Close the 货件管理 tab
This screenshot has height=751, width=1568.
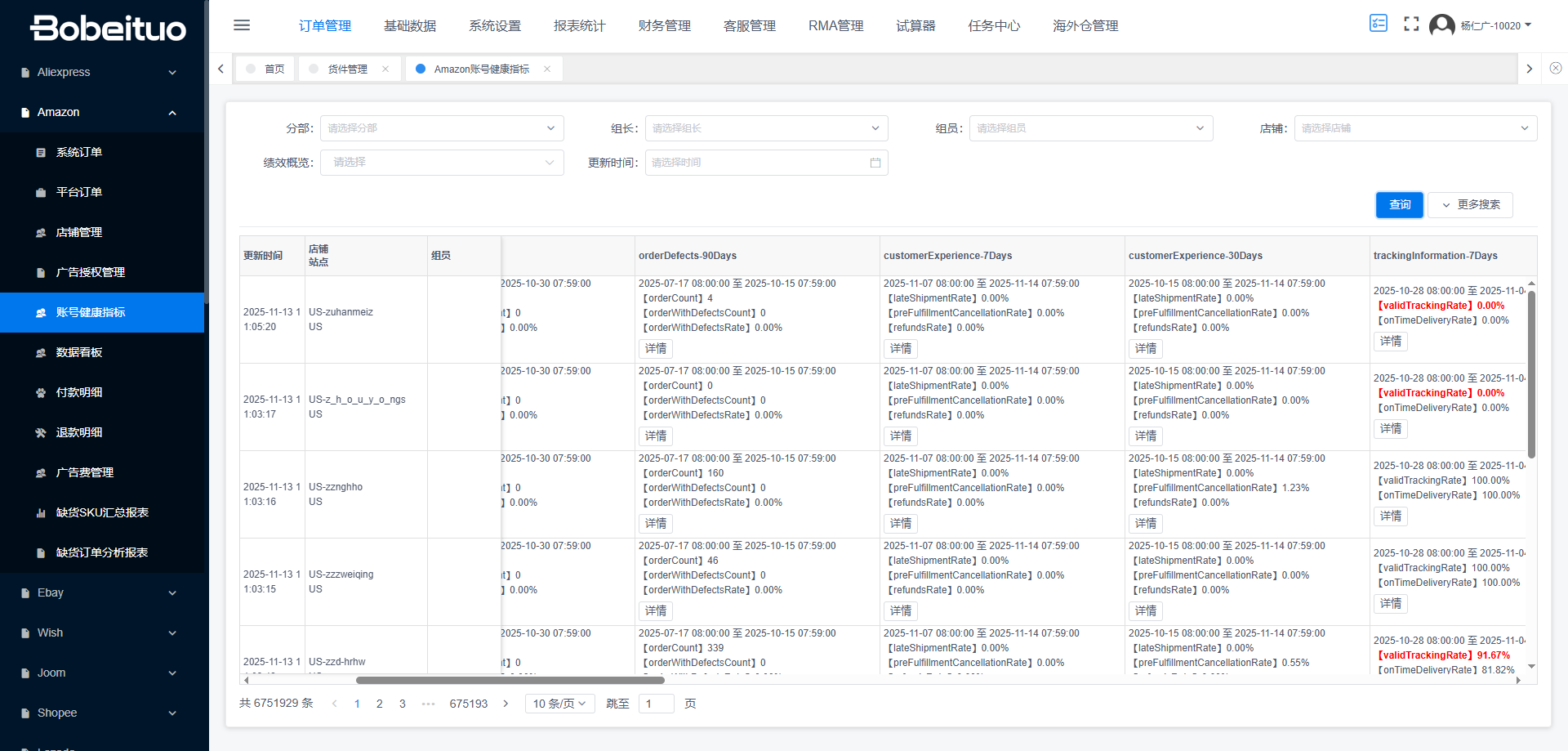(x=385, y=69)
